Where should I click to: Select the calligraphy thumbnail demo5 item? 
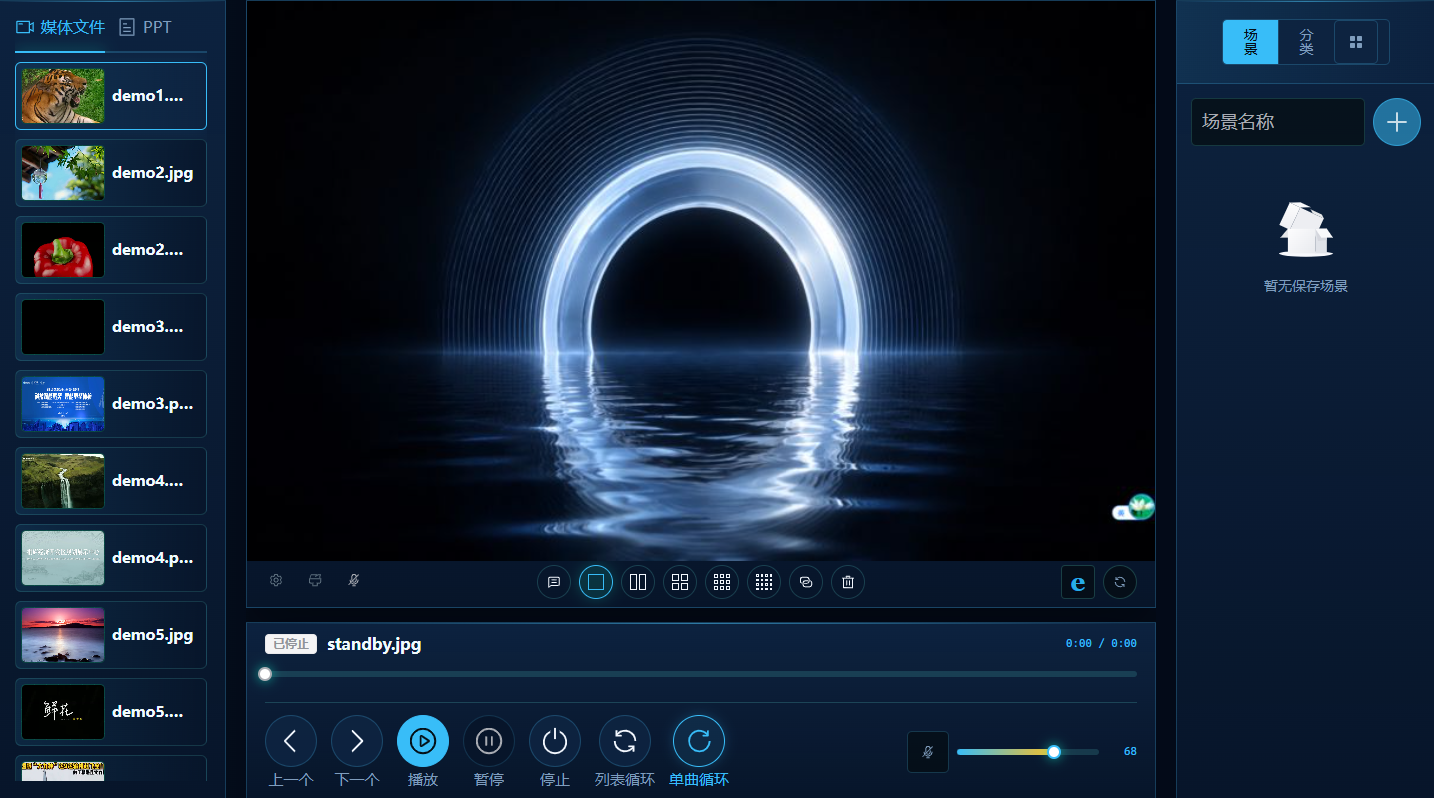tap(111, 712)
